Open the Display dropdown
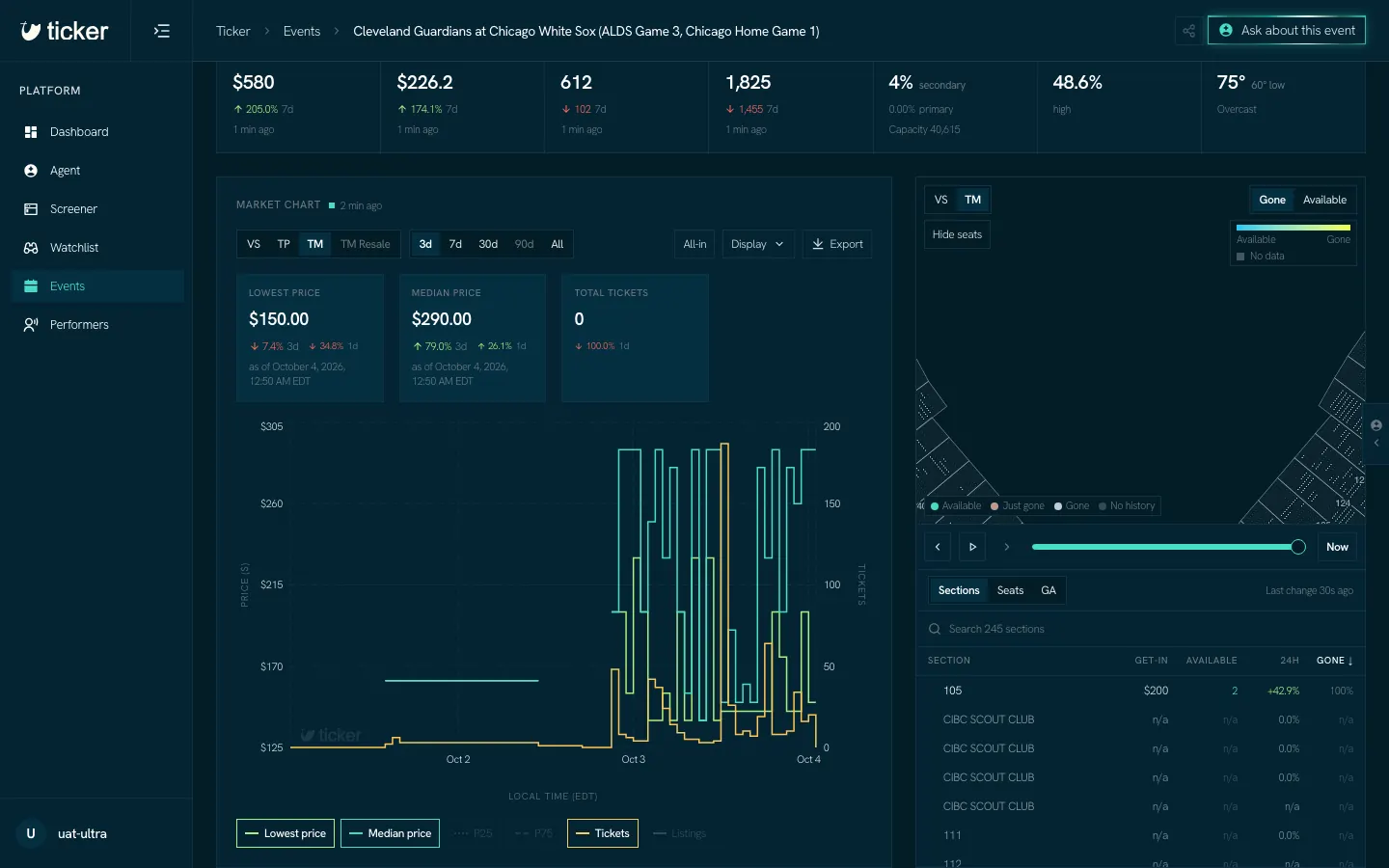The height and width of the screenshot is (868, 1389). [x=757, y=244]
